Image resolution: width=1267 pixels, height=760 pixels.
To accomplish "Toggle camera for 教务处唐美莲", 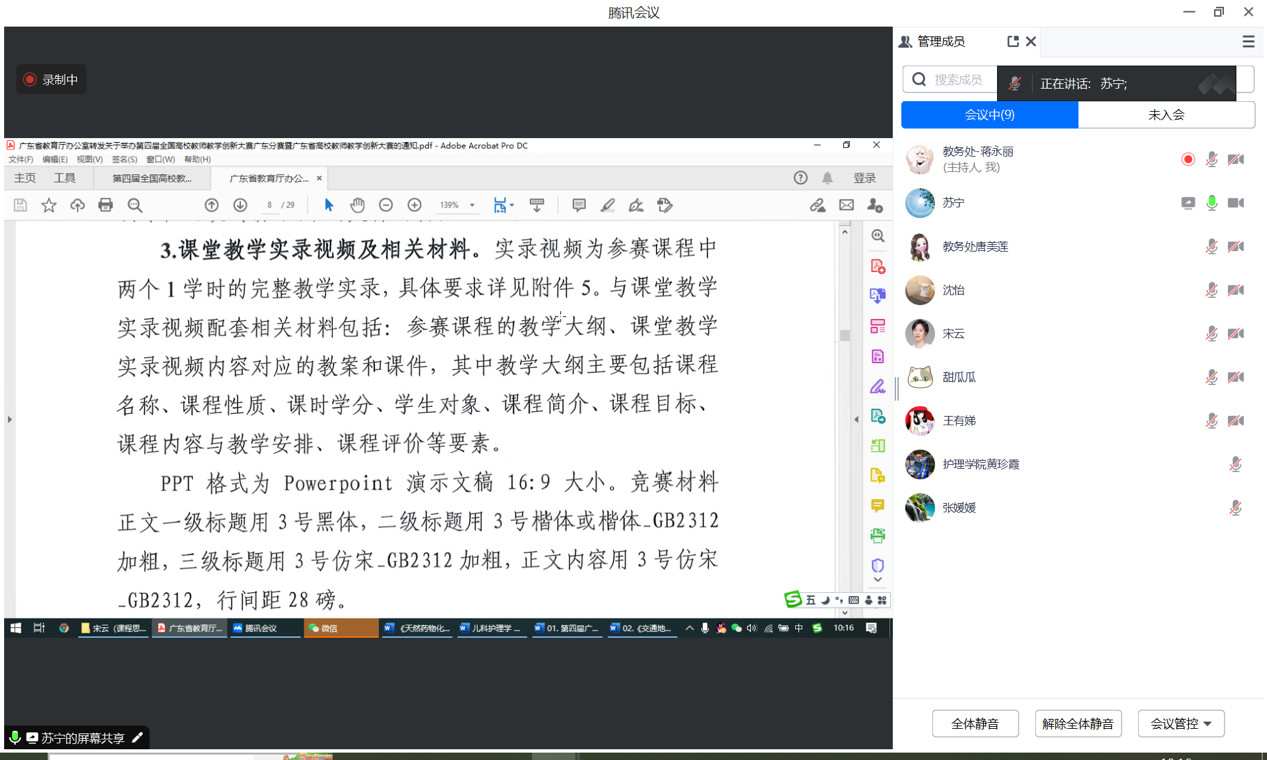I will pos(1236,247).
